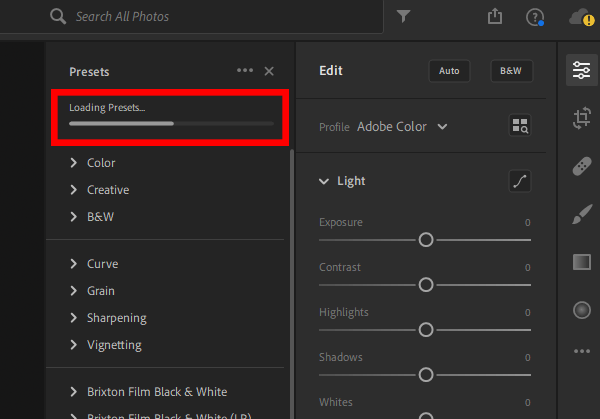600x419 pixels.
Task: Expand the Creative preset group
Action: [x=100, y=190]
